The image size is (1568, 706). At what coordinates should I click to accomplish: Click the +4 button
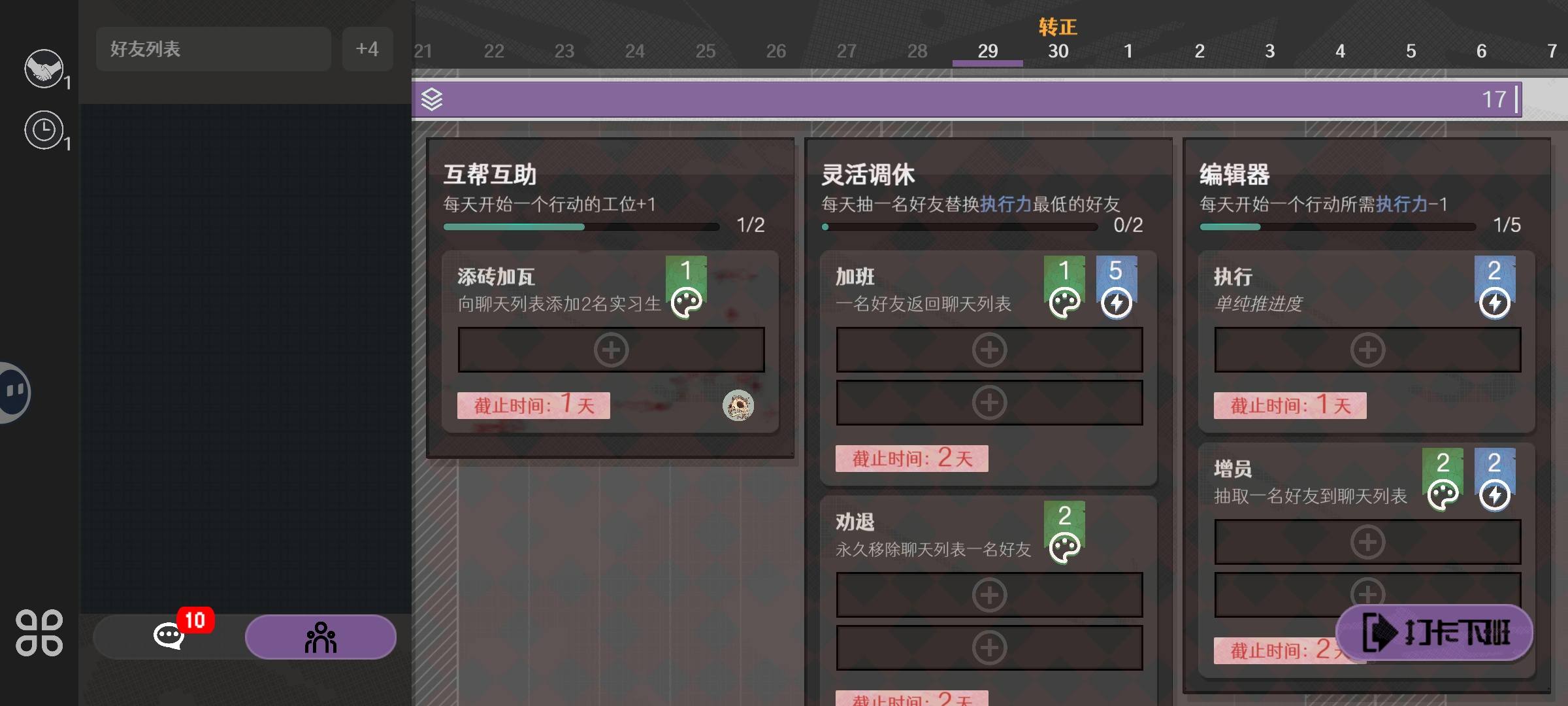[367, 49]
